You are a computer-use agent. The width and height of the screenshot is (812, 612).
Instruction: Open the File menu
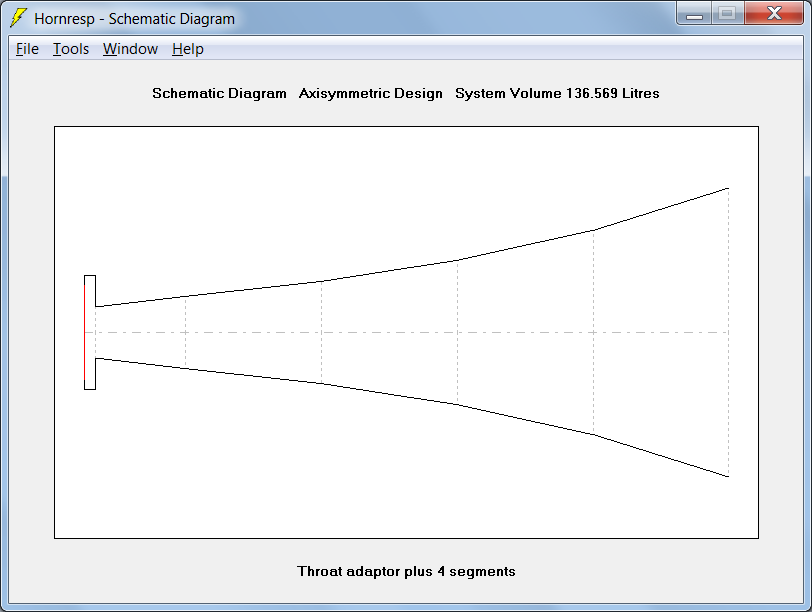[27, 49]
